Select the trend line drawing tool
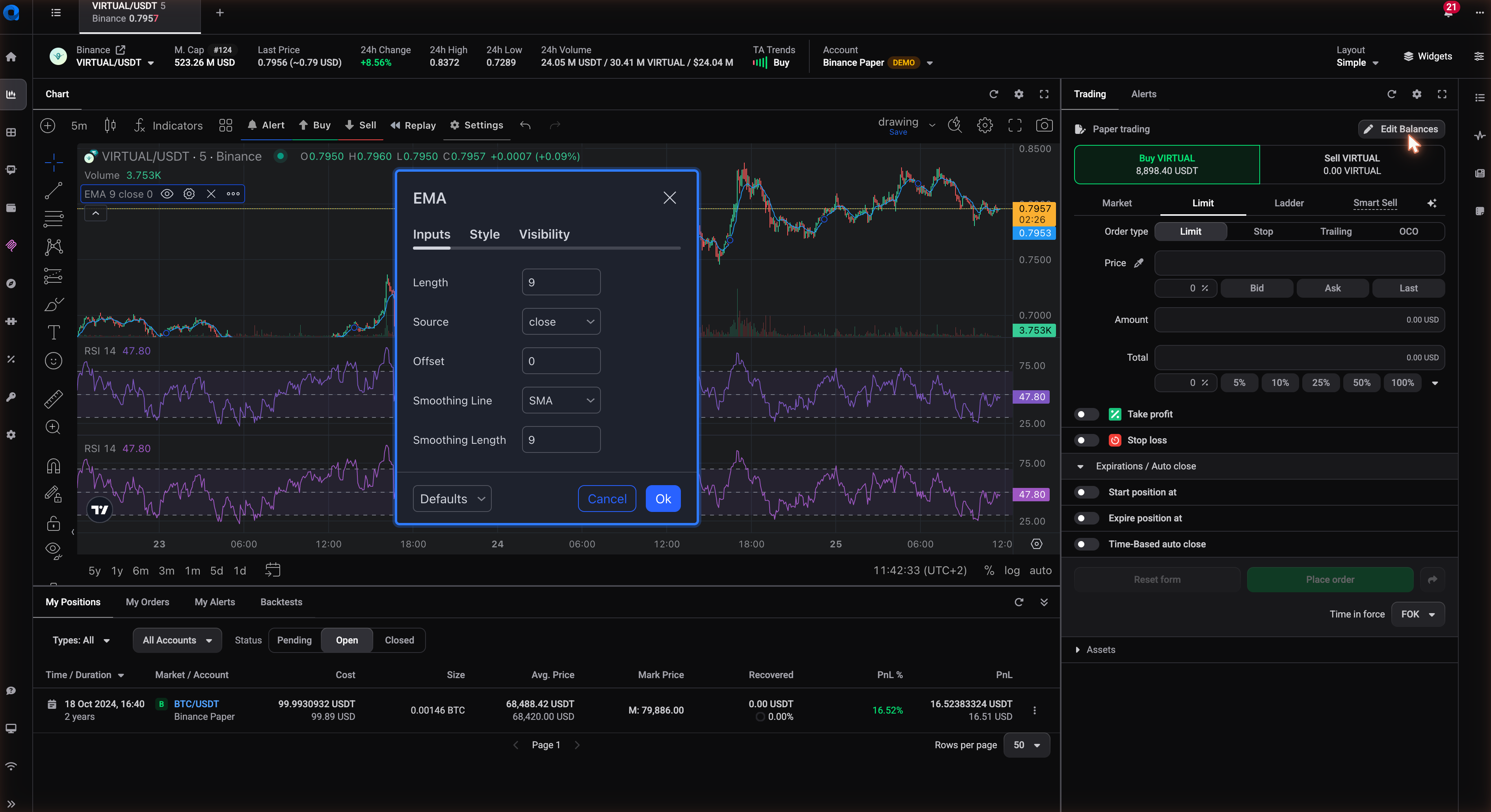 point(53,191)
